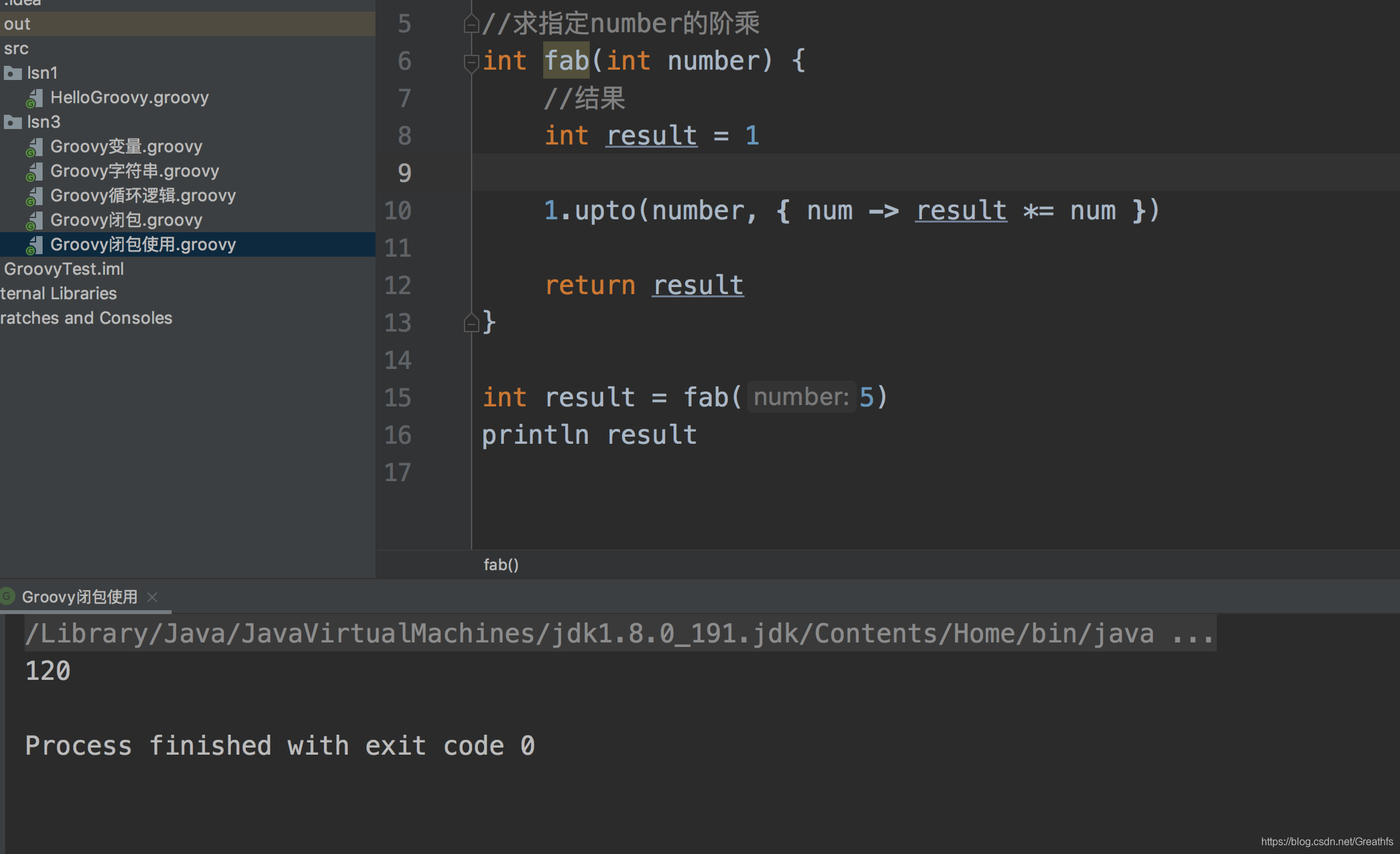1400x854 pixels.
Task: Click the out directory in project tree
Action: click(16, 24)
